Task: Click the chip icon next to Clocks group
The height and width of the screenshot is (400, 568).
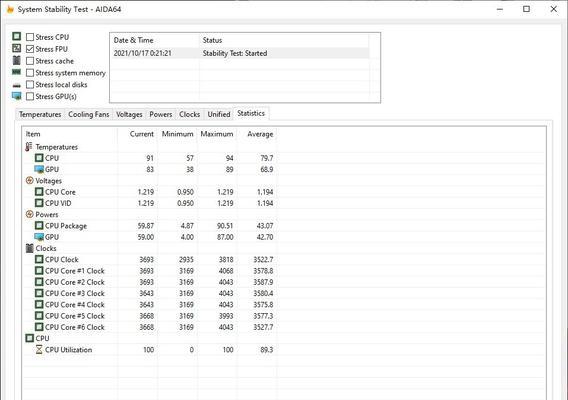Action: (x=30, y=248)
